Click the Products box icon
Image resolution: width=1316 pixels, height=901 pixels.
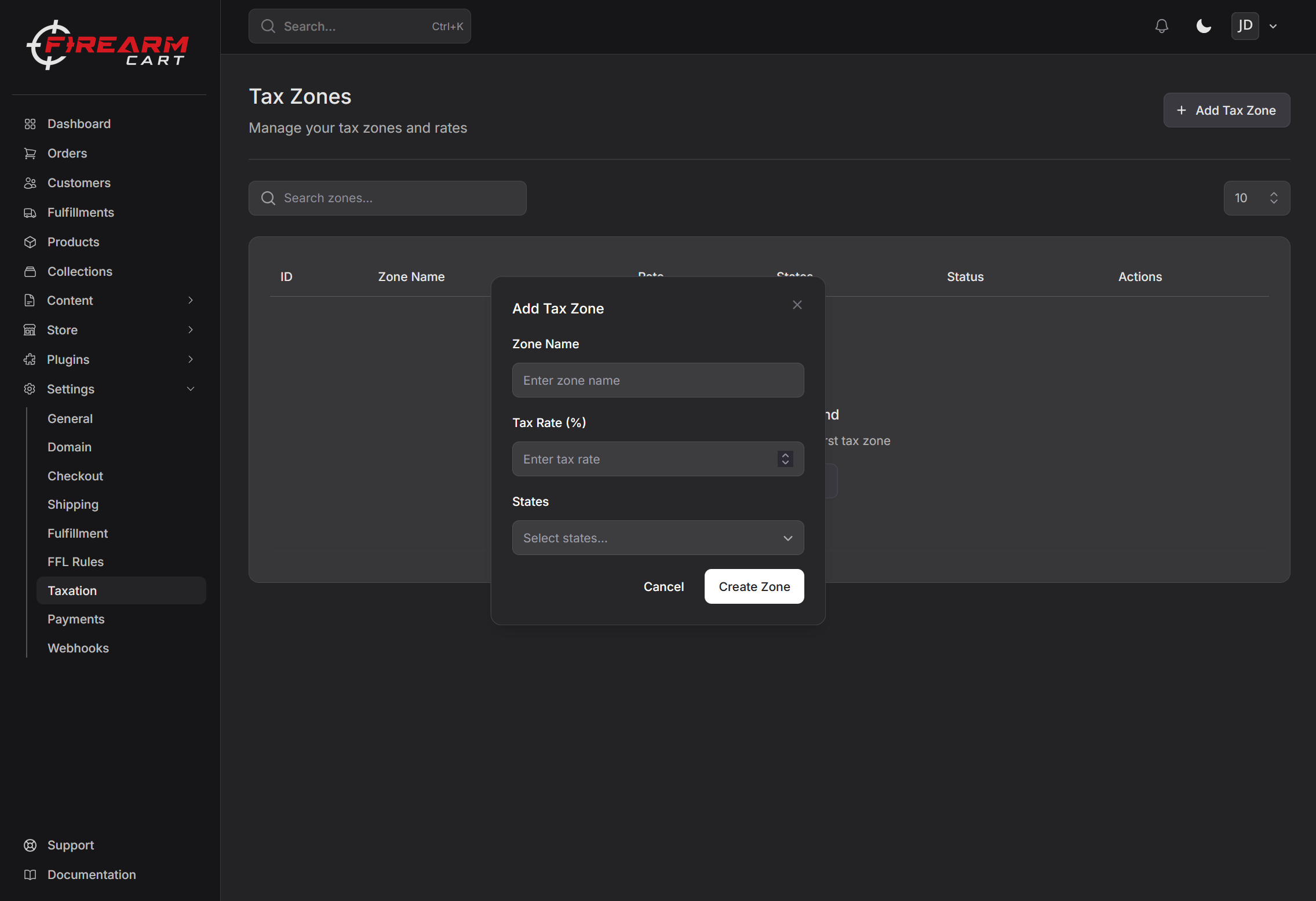(30, 242)
